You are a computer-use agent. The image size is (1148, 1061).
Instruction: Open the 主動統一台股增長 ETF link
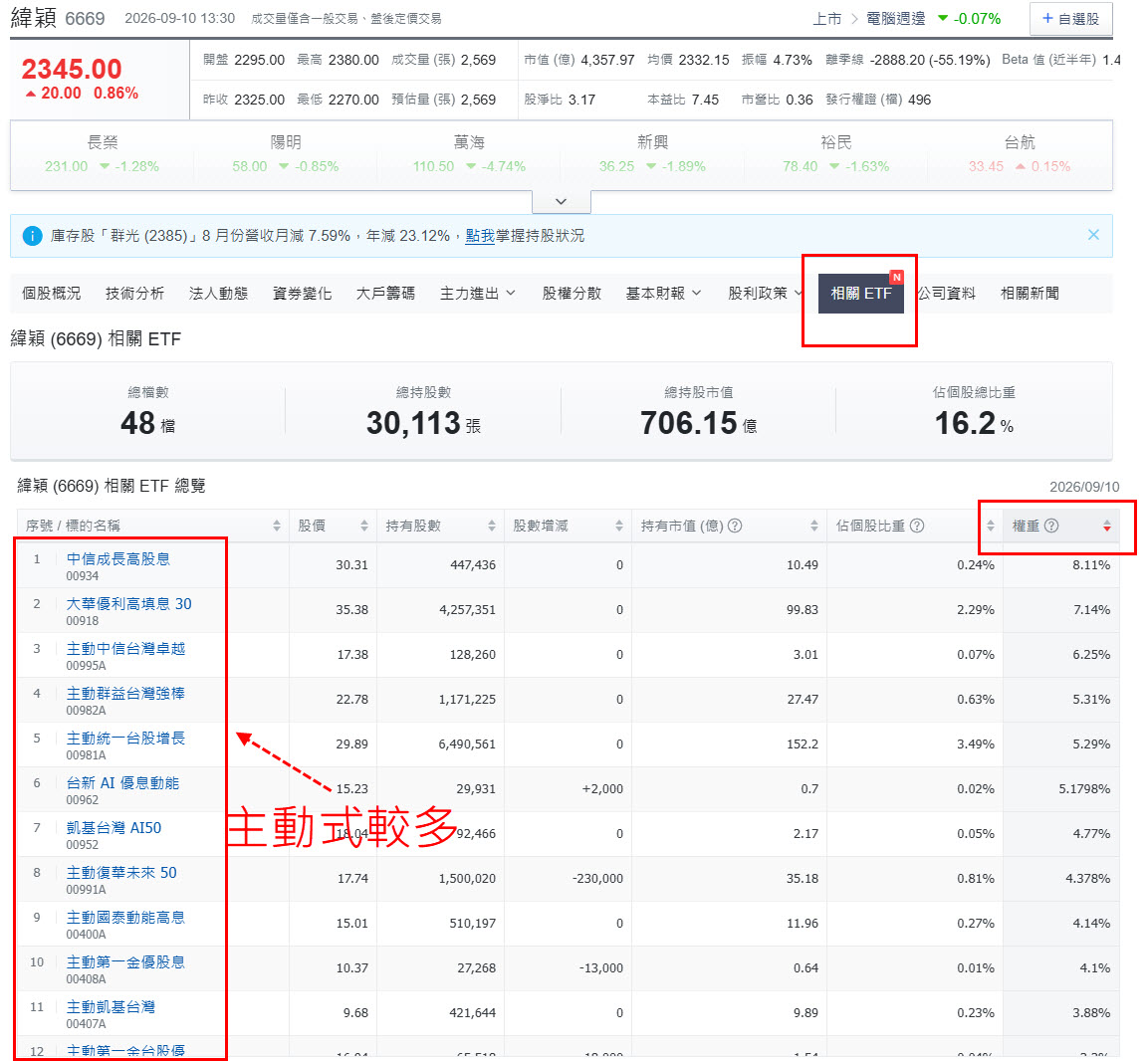[x=125, y=739]
